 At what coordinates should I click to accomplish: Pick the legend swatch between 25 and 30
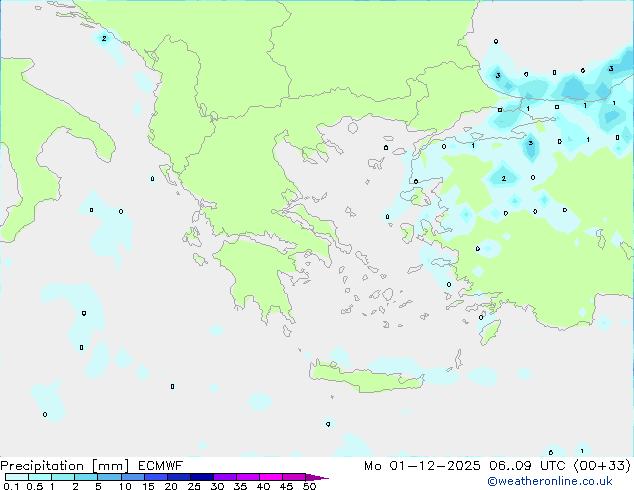[202, 477]
